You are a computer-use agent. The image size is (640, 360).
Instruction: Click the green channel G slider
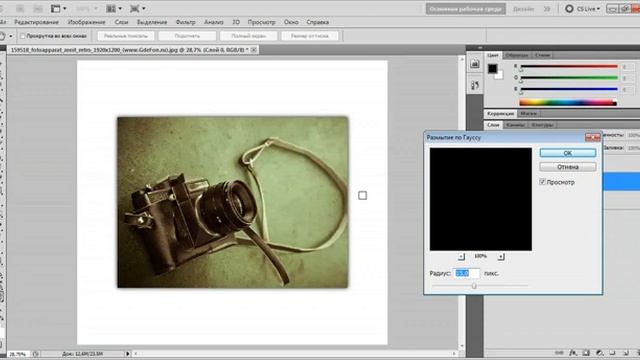pyautogui.click(x=569, y=78)
